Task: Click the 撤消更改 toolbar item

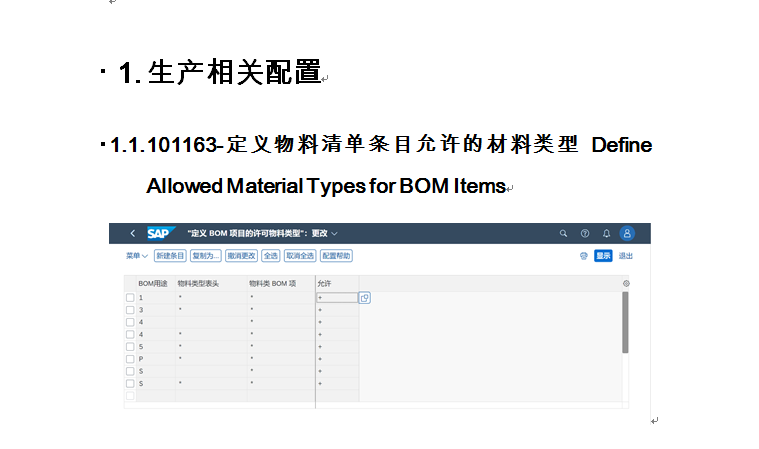Action: 241,256
